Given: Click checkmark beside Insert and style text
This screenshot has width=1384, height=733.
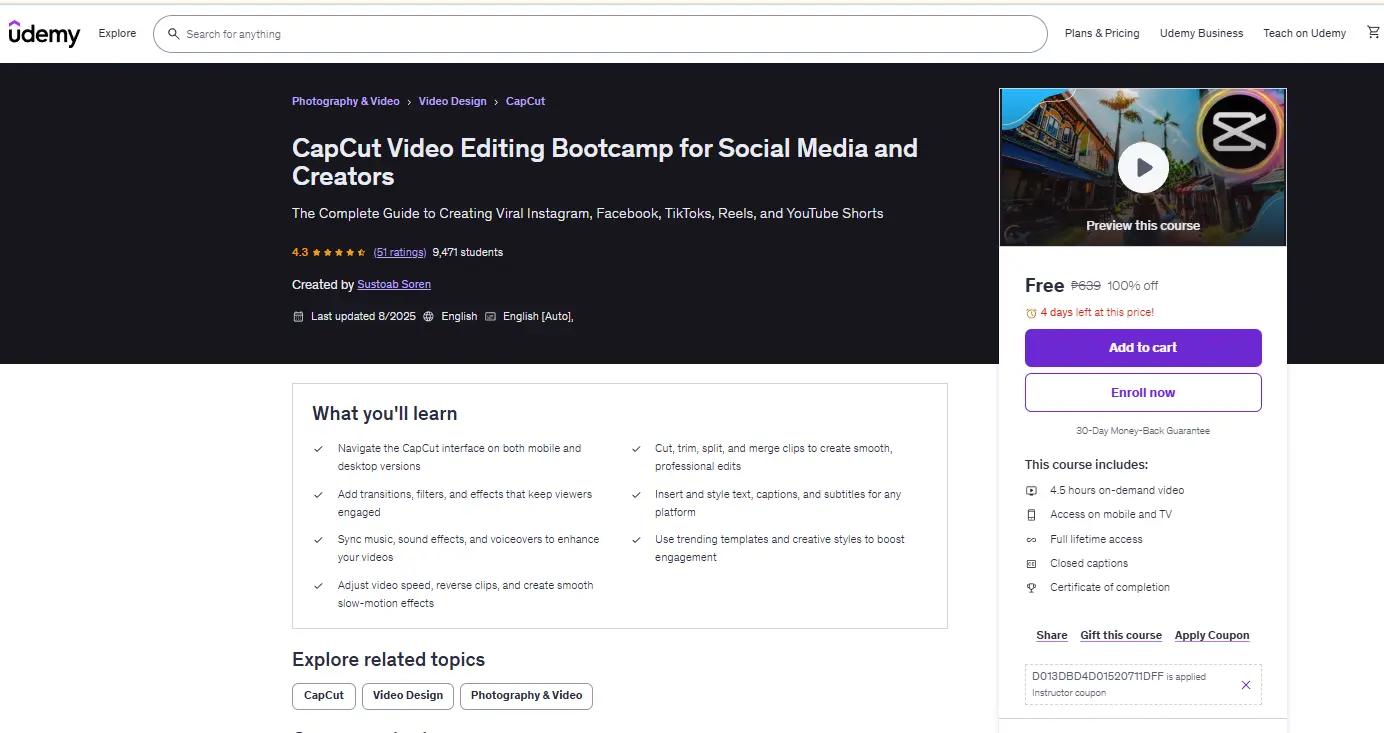Looking at the screenshot, I should click(636, 495).
